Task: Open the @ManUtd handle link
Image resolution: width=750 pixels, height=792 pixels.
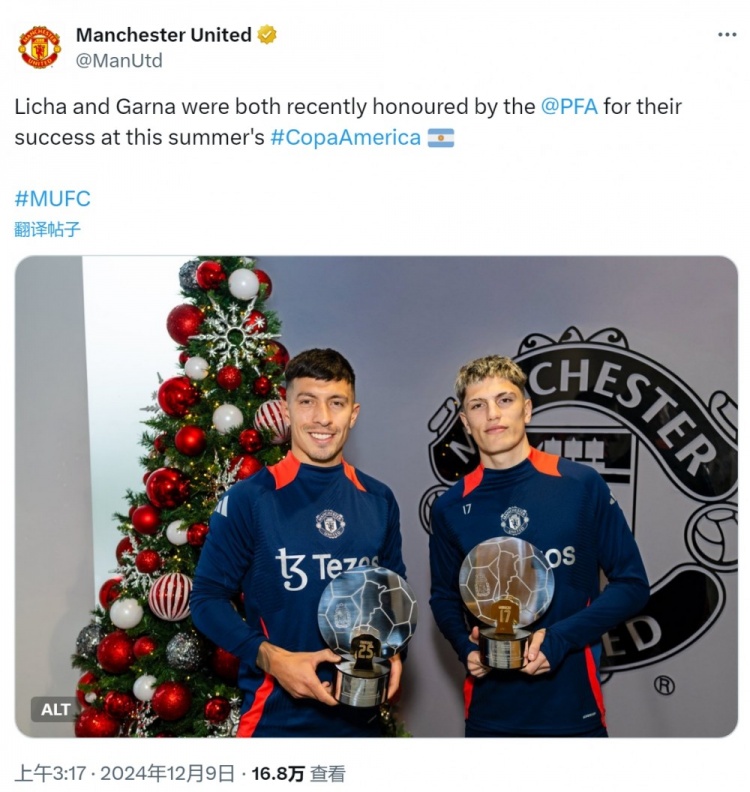Action: [x=119, y=61]
